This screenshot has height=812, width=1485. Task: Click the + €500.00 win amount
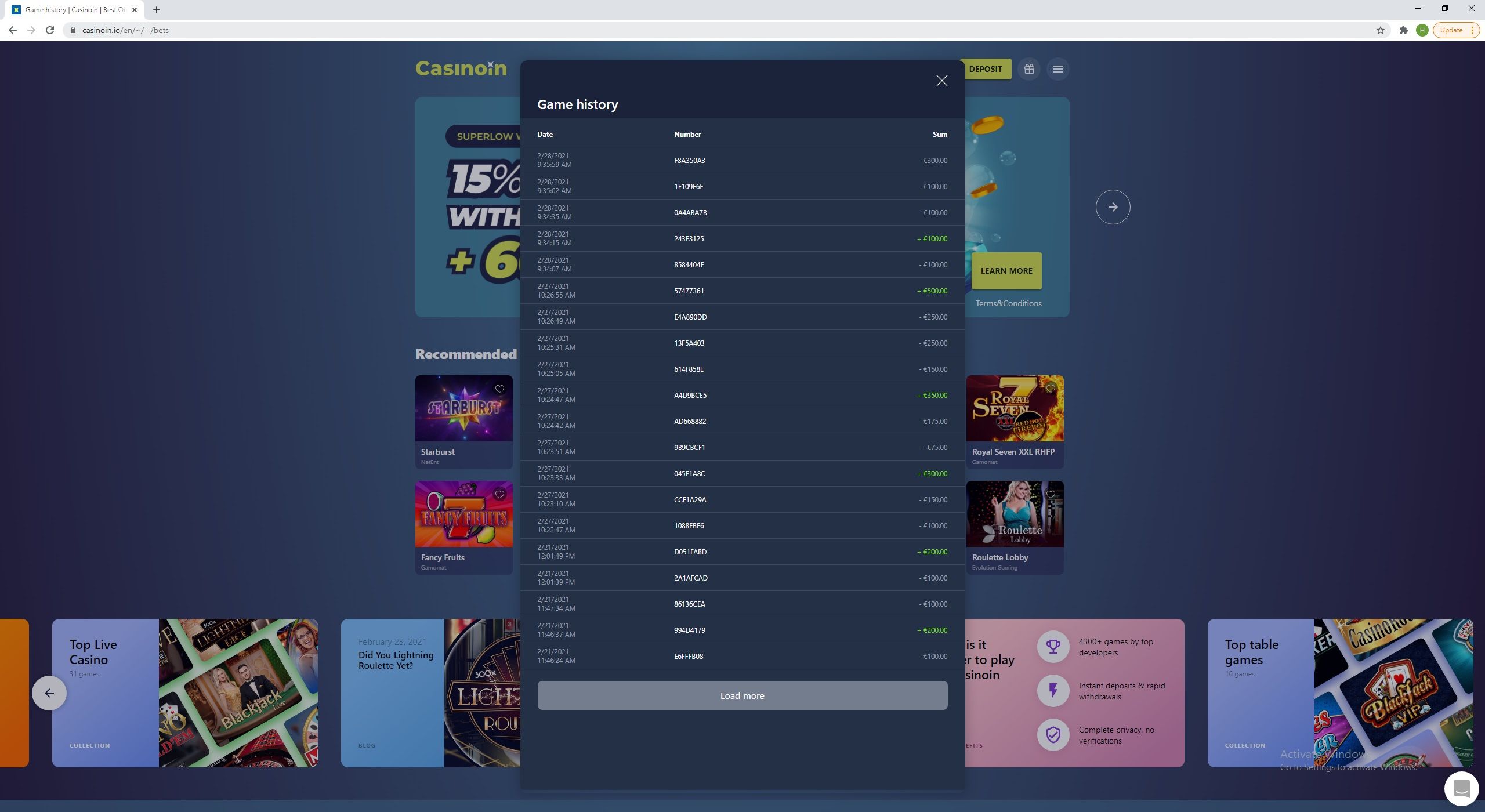click(932, 291)
